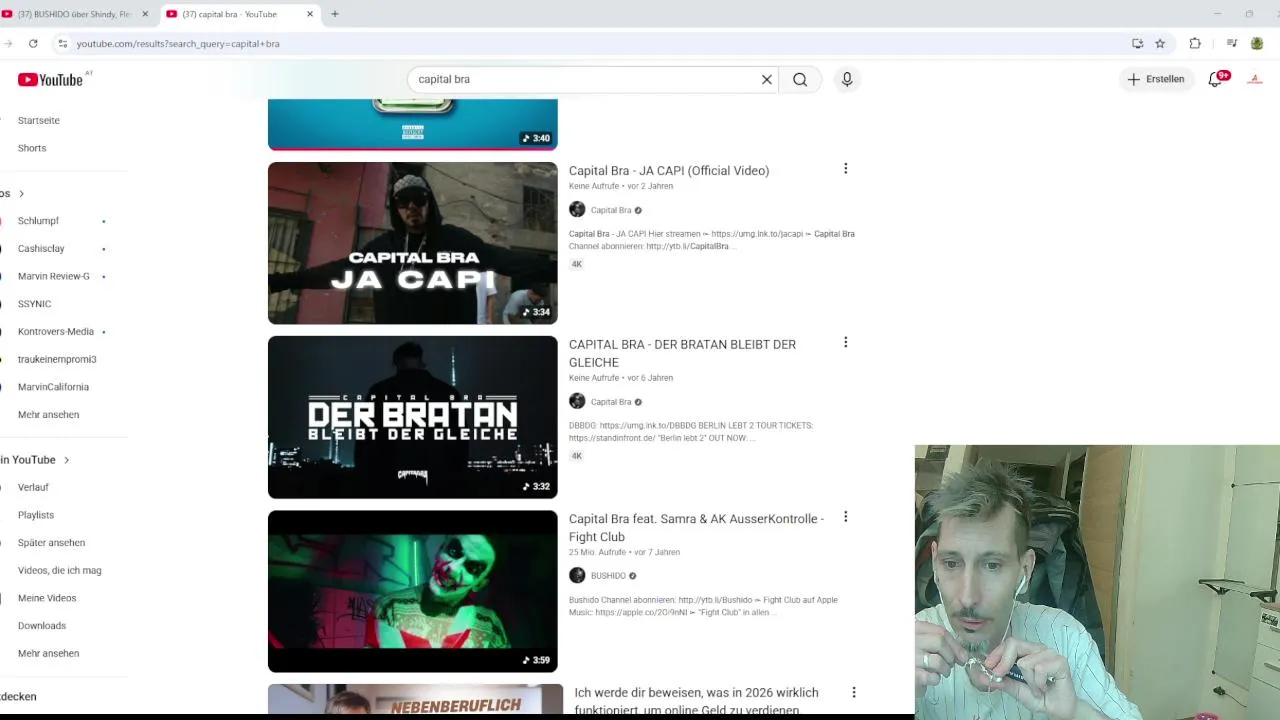This screenshot has height=720, width=1280.
Task: Close the capital bra YouTube tab
Action: tap(310, 14)
